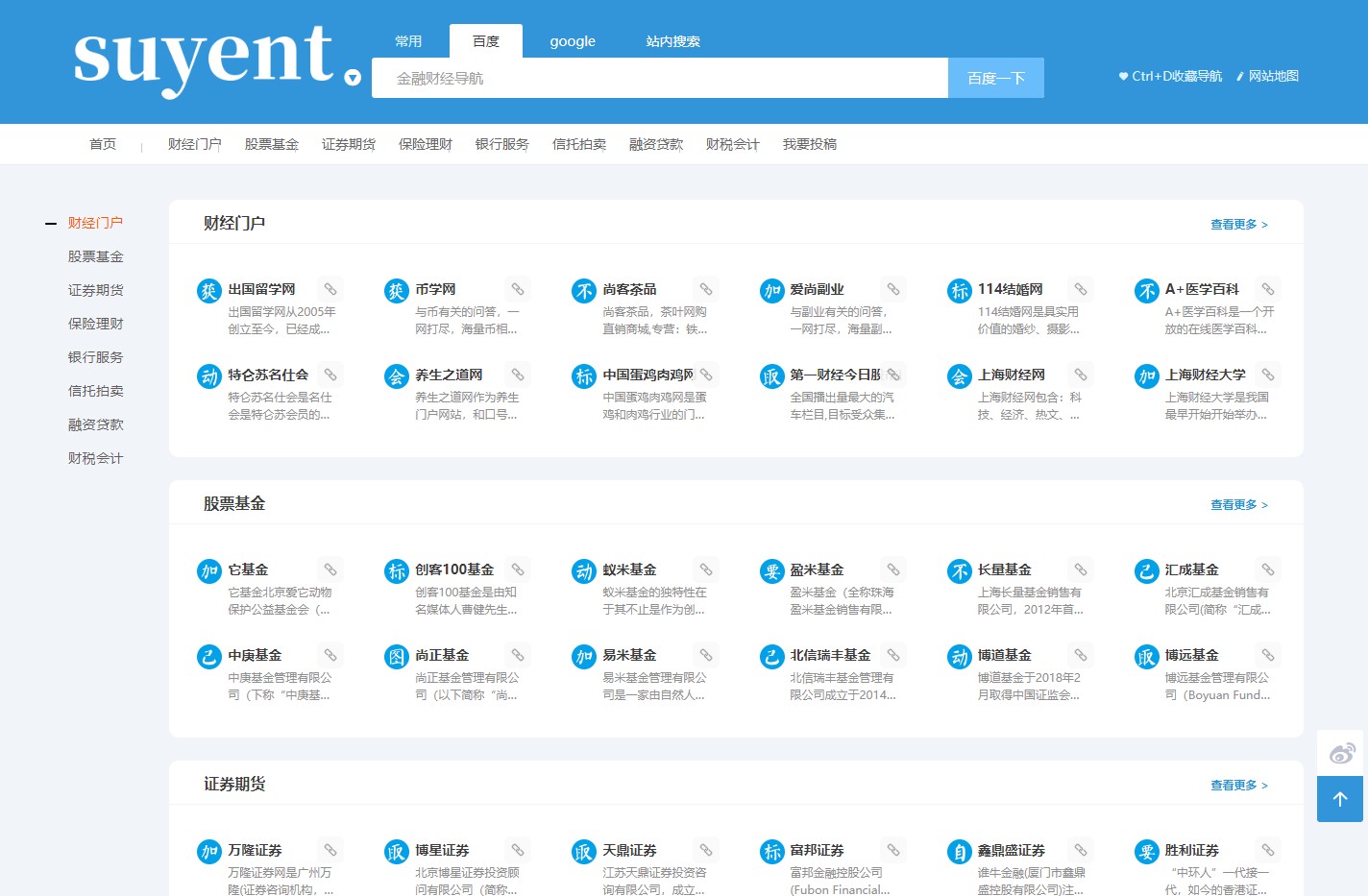Click the 百度一下 search button
The width and height of the screenshot is (1368, 896).
tap(996, 78)
